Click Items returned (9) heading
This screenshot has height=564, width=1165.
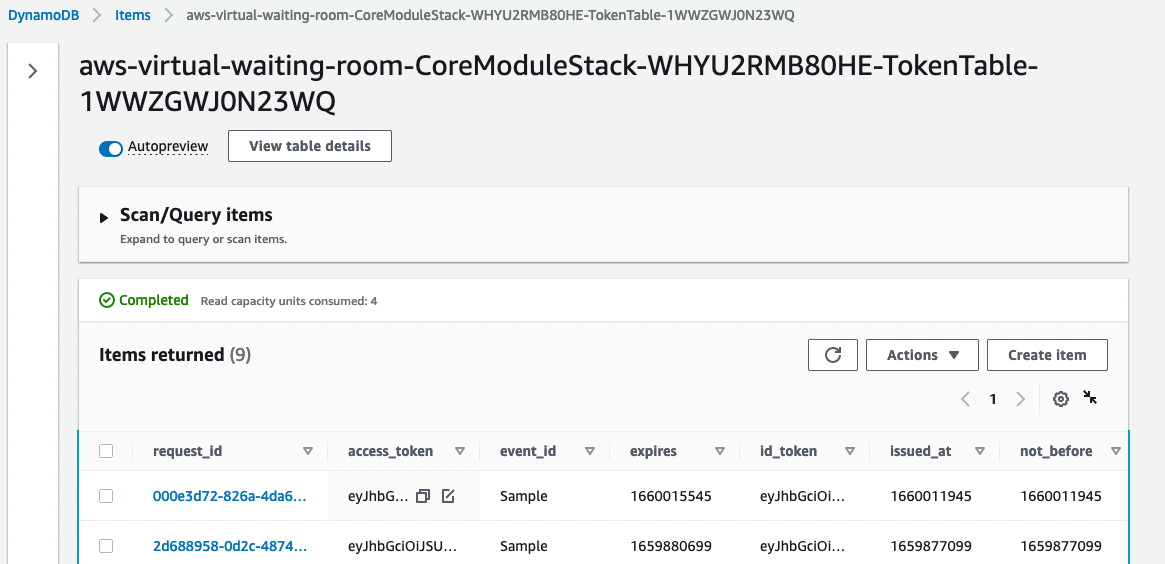point(175,354)
